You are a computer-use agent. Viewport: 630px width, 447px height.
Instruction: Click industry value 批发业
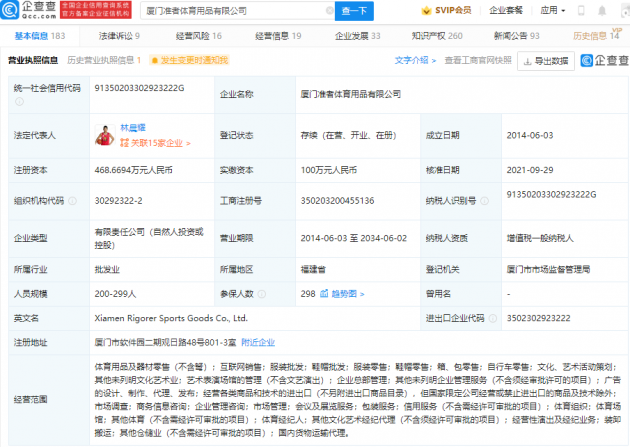coord(107,269)
